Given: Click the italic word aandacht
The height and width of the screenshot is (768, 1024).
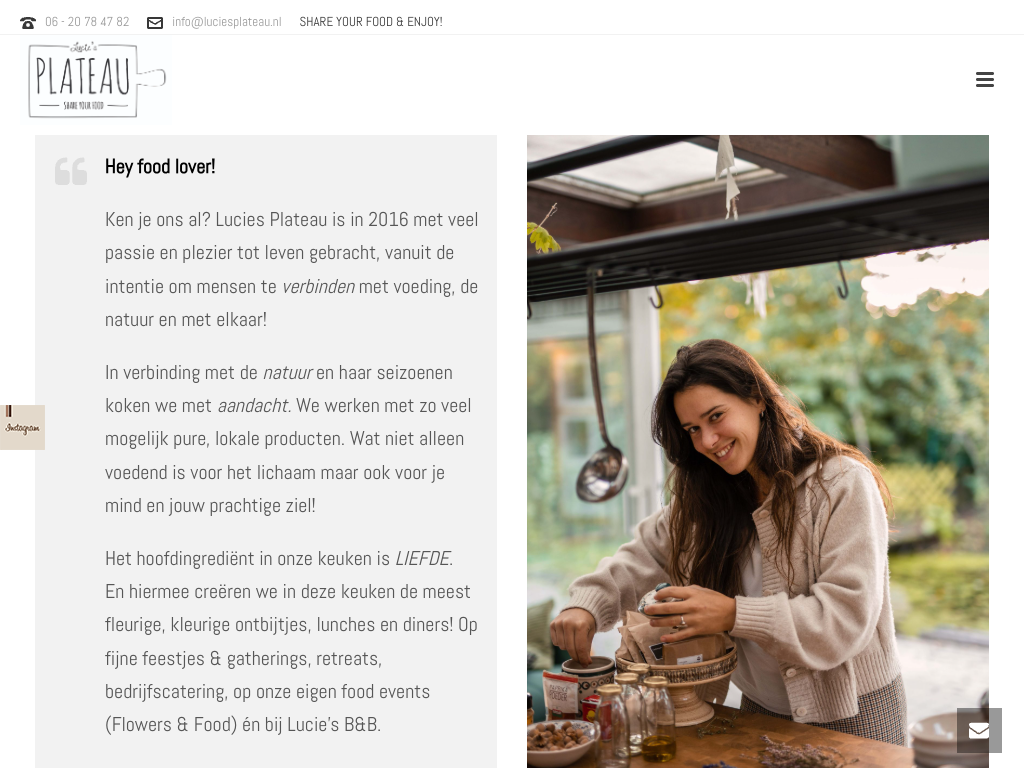Looking at the screenshot, I should click(254, 406).
